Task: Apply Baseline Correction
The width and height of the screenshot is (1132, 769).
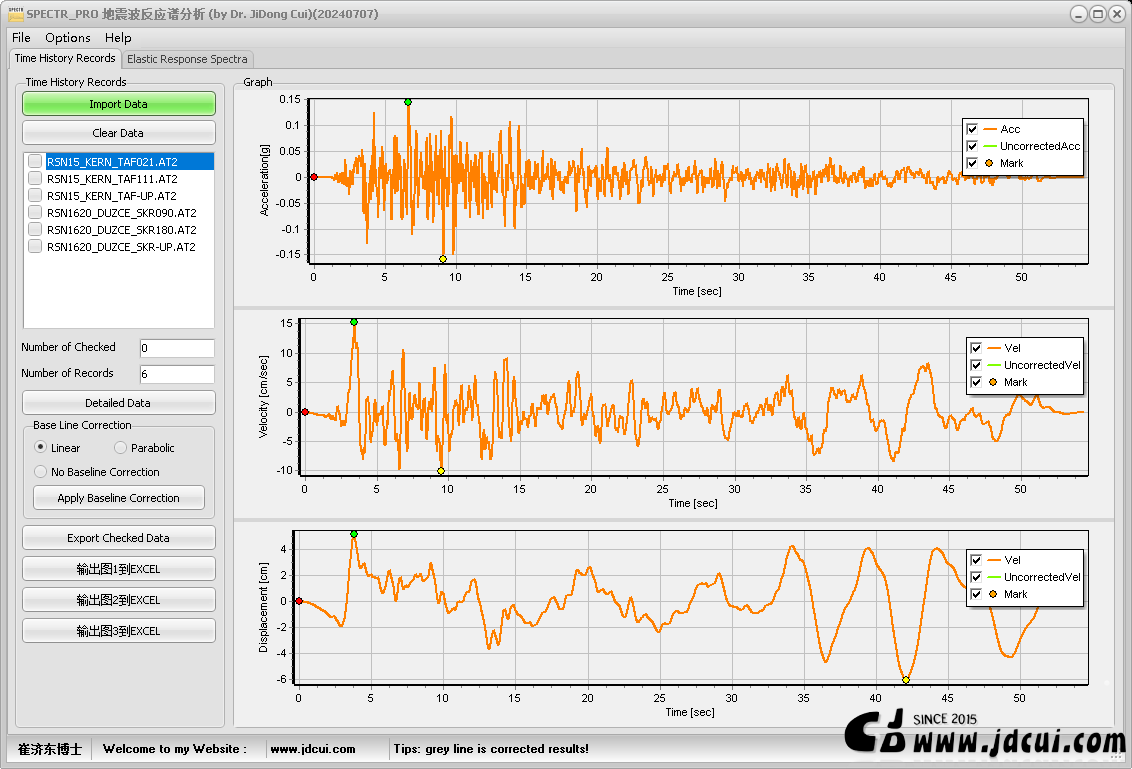Action: [118, 498]
